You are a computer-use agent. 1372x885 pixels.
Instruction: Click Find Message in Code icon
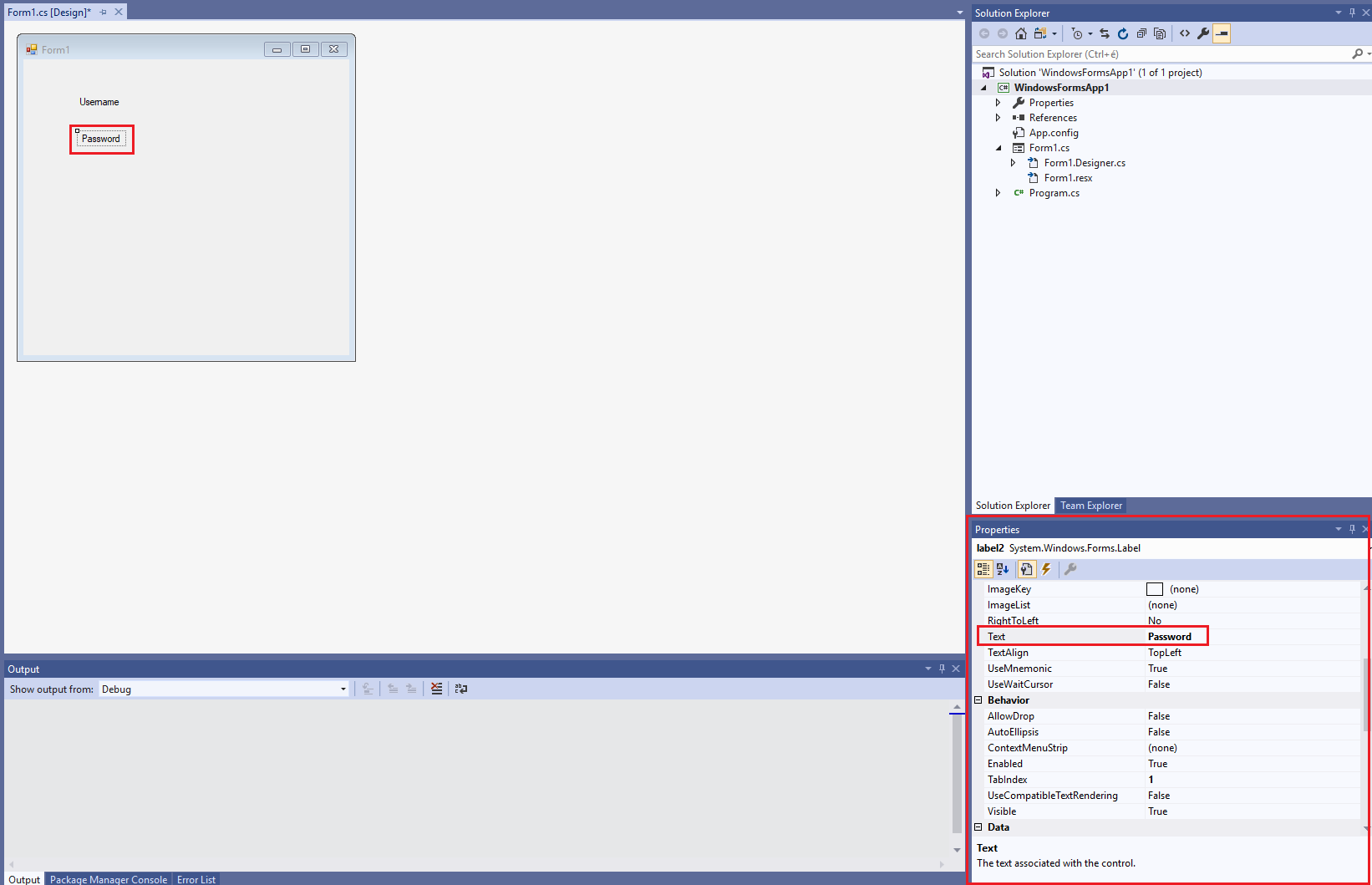368,689
